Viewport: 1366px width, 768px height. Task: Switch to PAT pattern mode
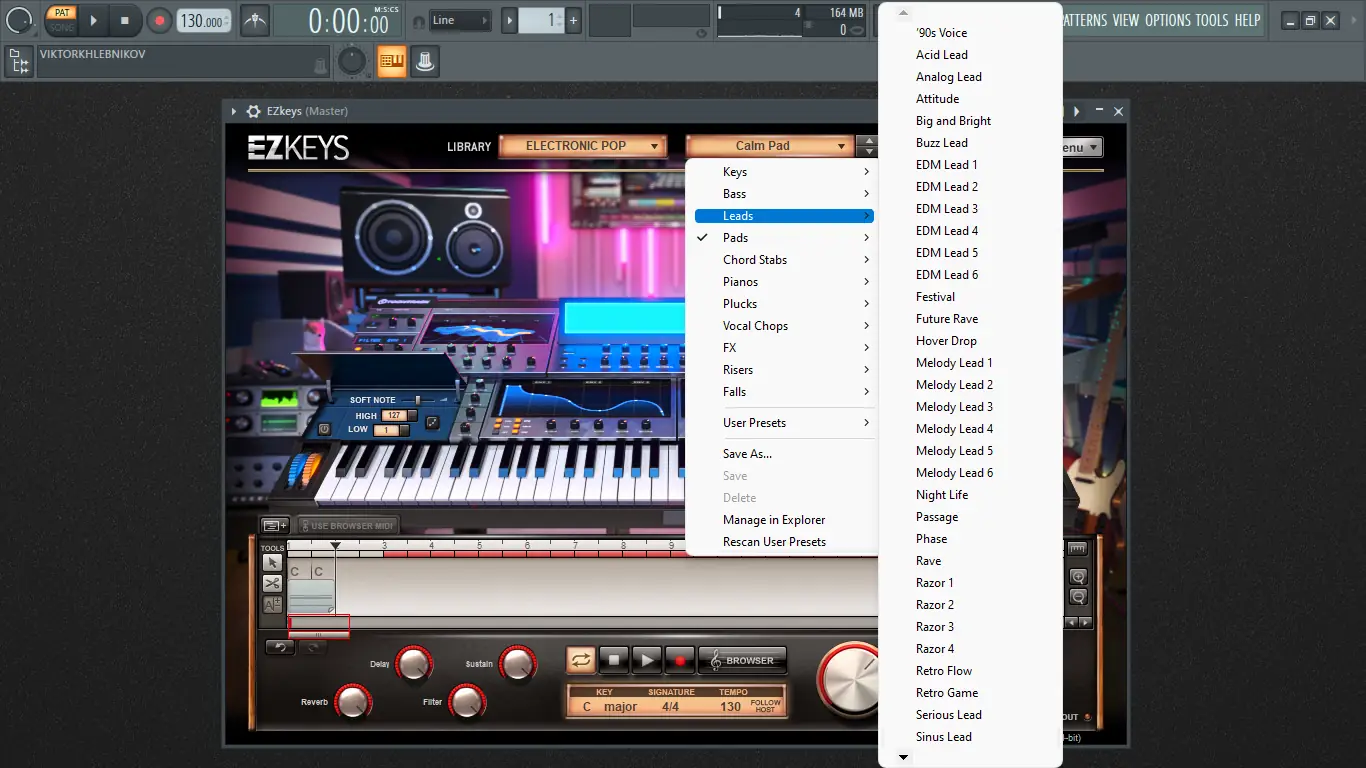[62, 13]
